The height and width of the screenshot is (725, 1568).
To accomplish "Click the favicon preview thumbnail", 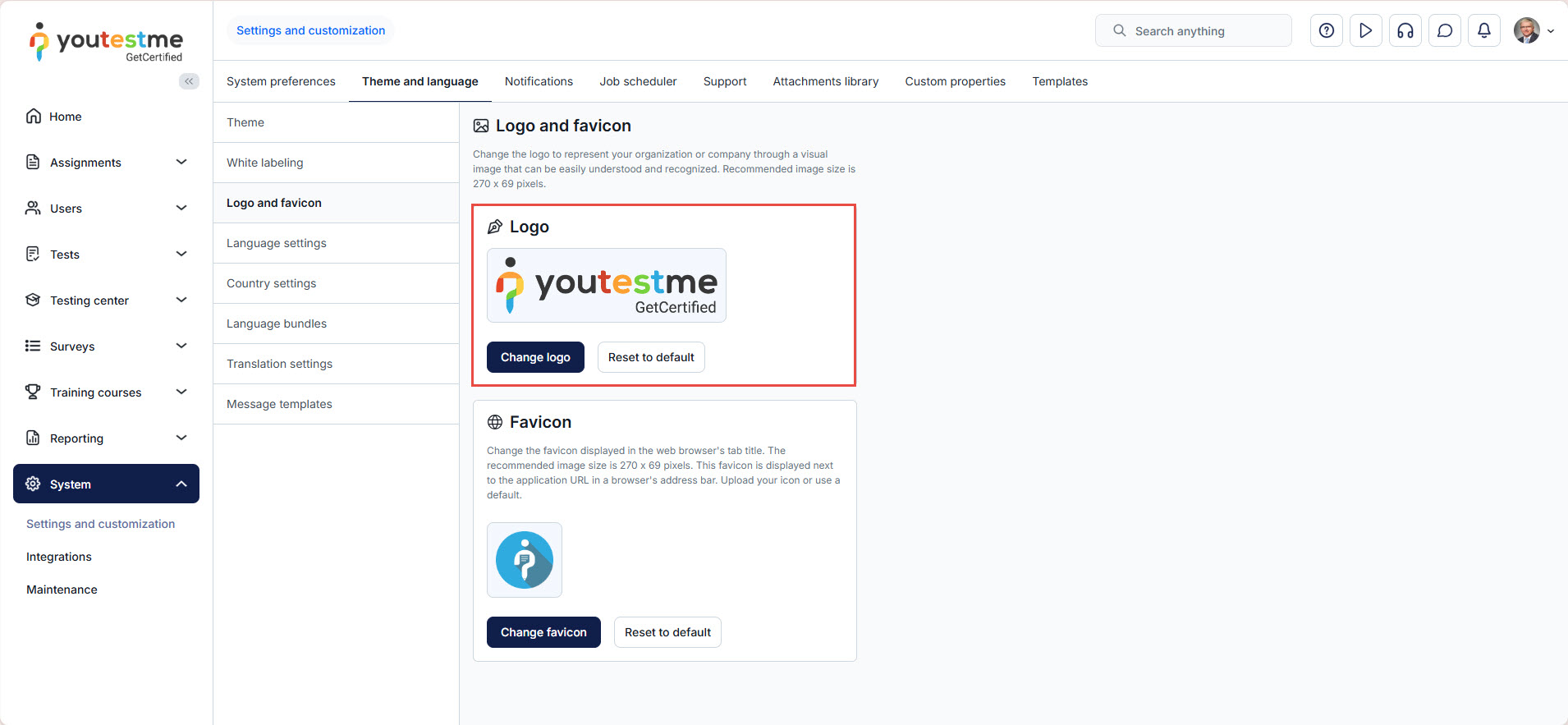I will coord(525,560).
